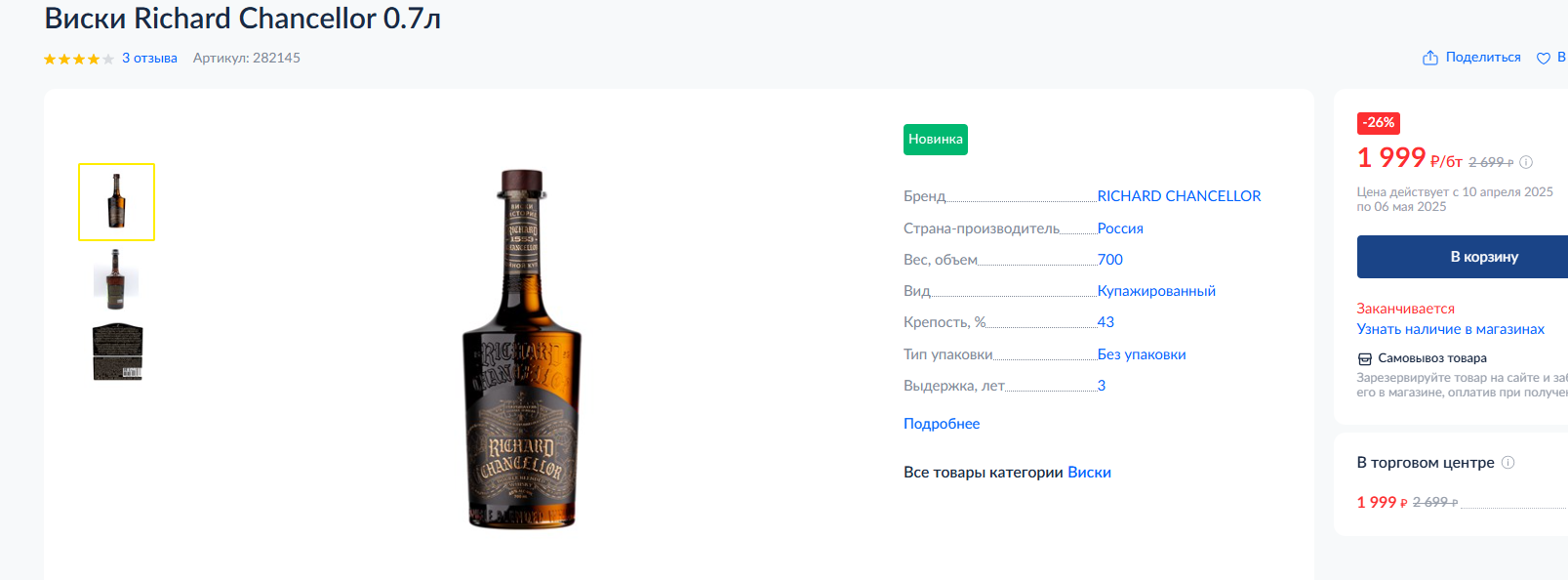The height and width of the screenshot is (580, 1568).
Task: Click Россия country value link
Action: [x=1120, y=228]
